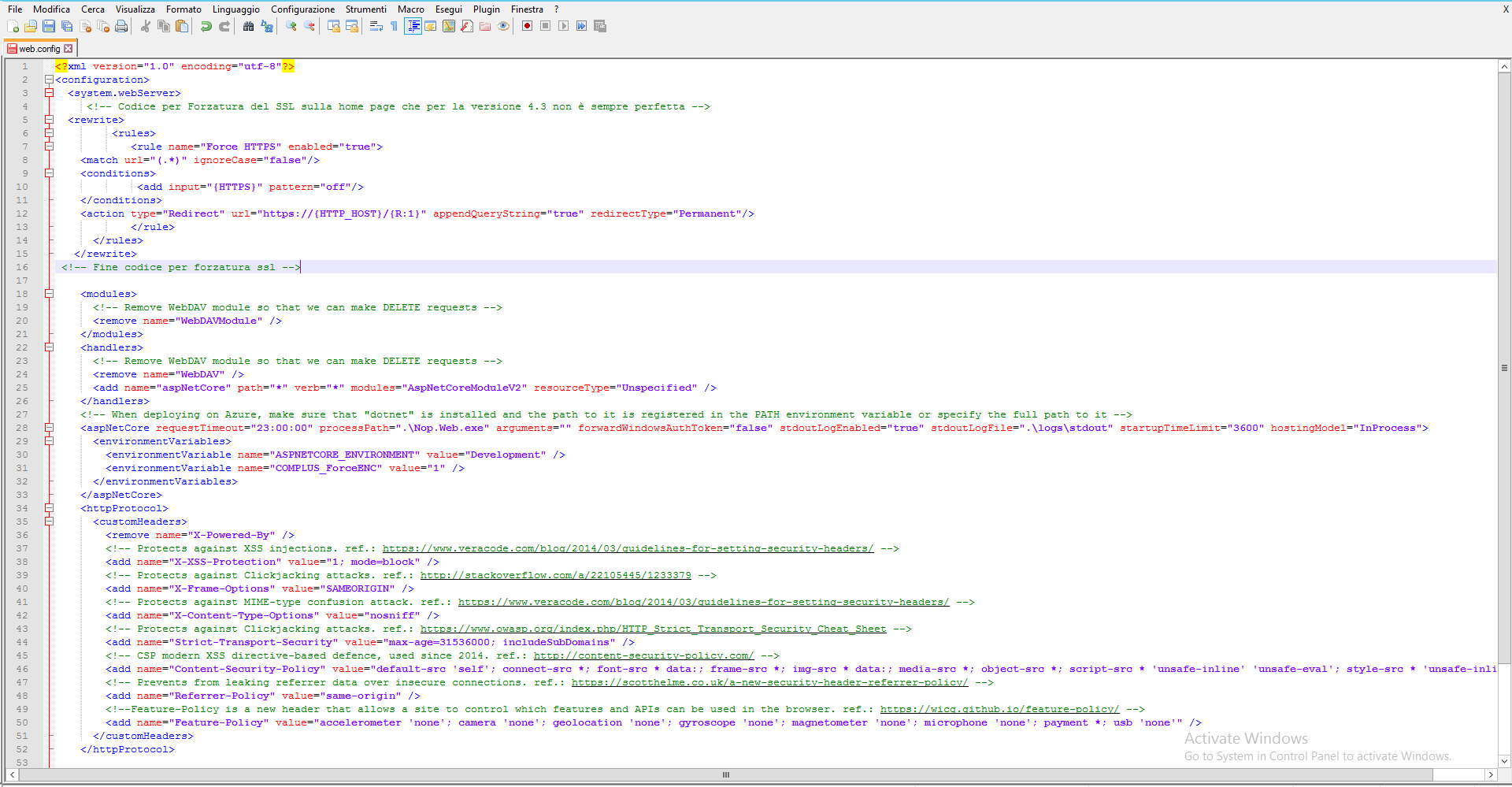The width and height of the screenshot is (1512, 787).
Task: Click the Close document toolbar icon
Action: pyautogui.click(x=85, y=26)
